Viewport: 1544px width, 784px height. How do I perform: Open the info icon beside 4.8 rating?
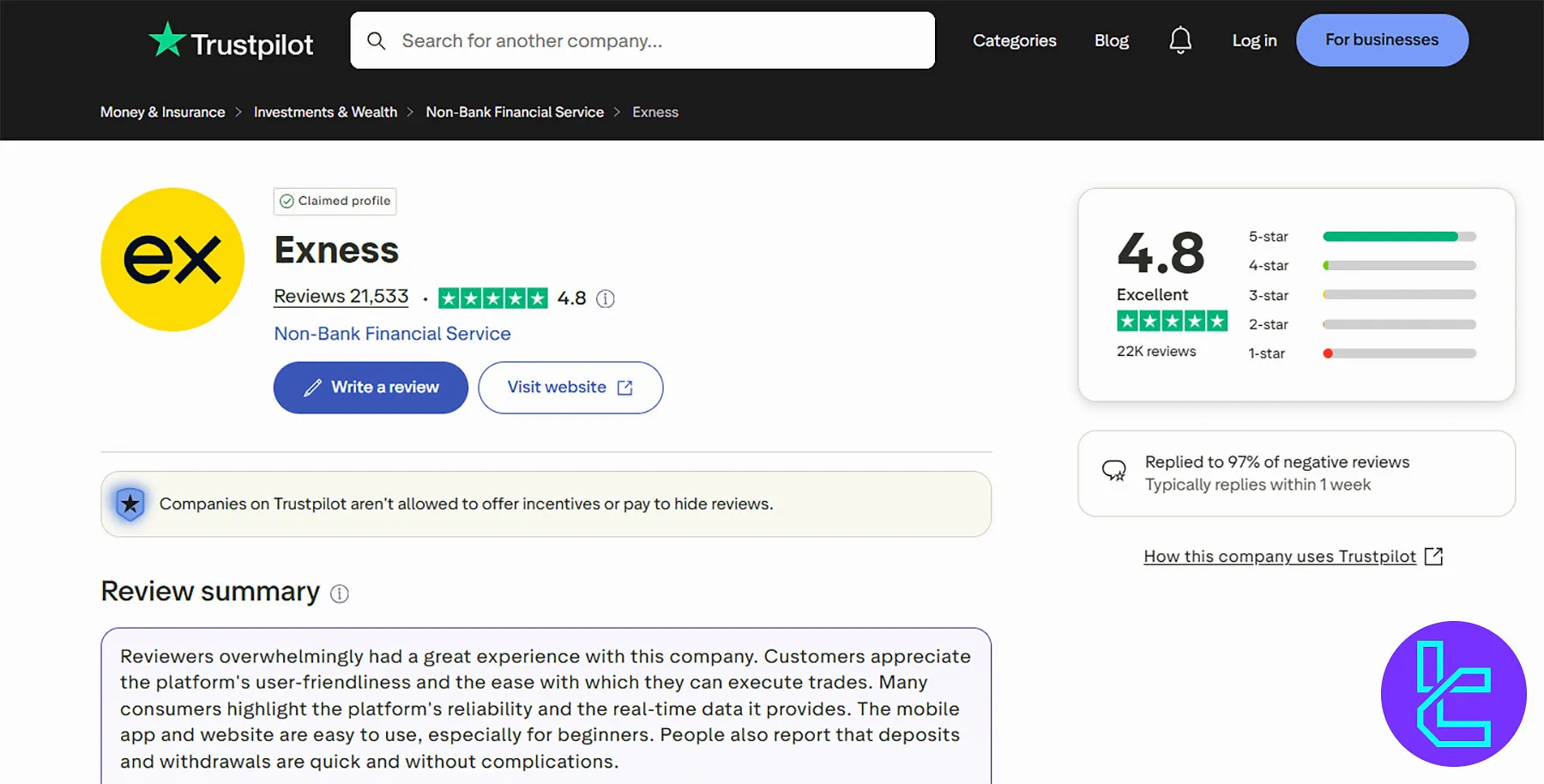coord(606,299)
